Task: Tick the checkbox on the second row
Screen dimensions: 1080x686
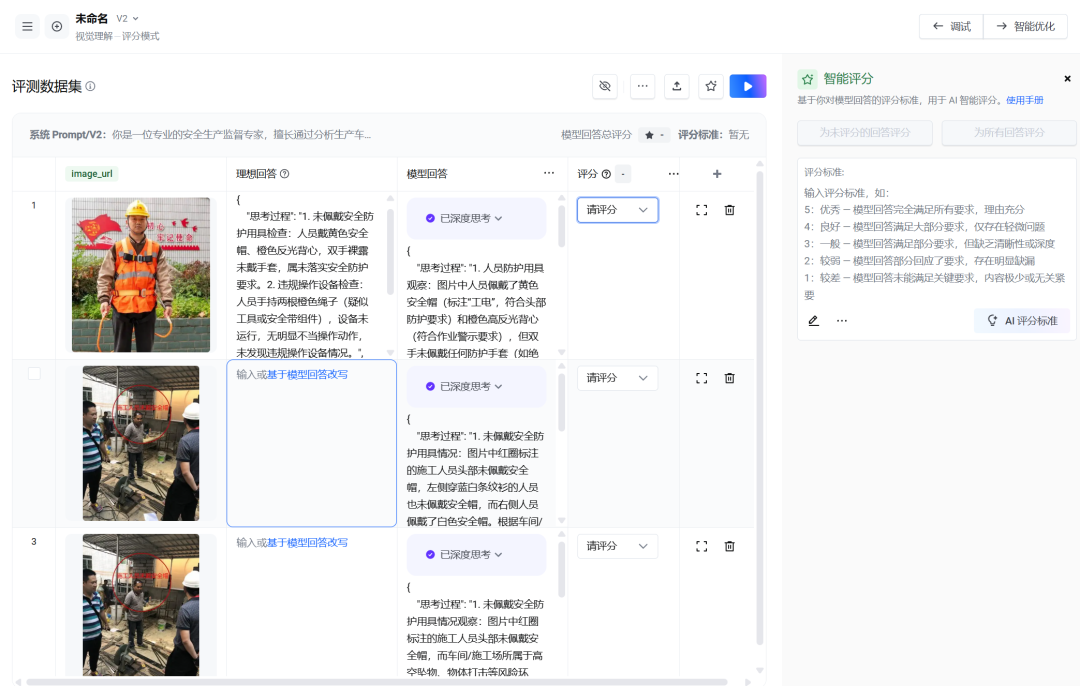Action: tap(35, 374)
